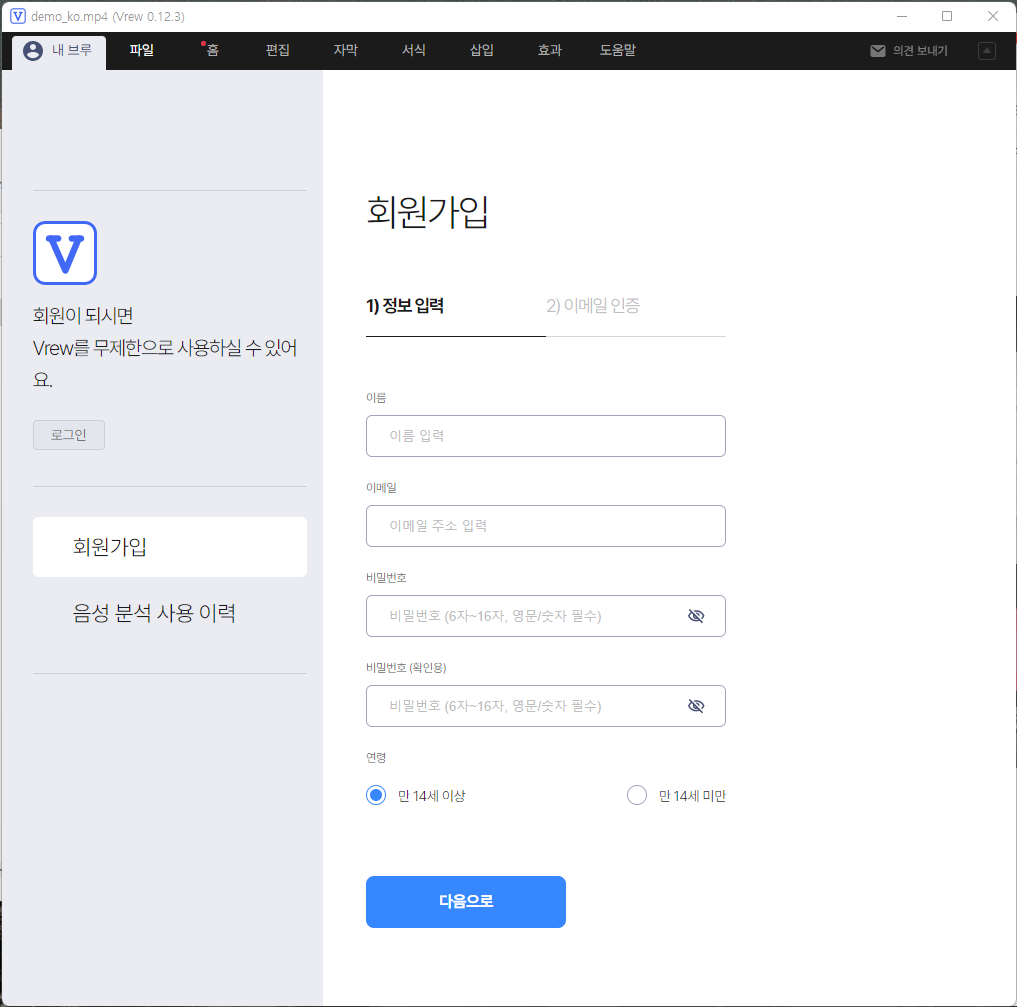Select the profile avatar icon on 내 브루 tab
This screenshot has width=1017, height=1007.
click(31, 50)
